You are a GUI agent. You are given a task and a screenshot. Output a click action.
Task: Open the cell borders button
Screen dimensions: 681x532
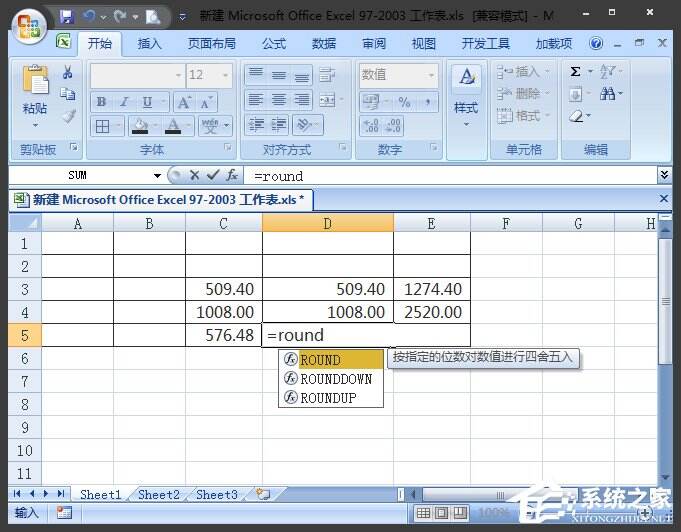click(102, 126)
